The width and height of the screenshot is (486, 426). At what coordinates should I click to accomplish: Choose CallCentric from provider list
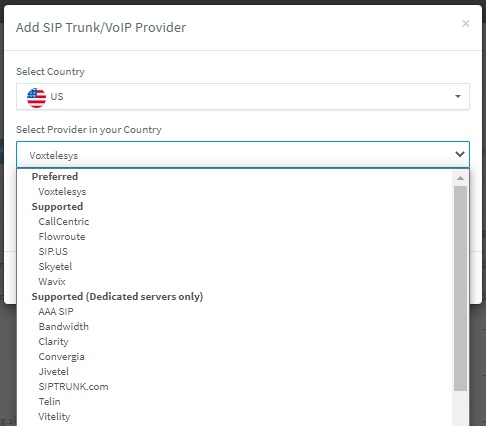click(64, 222)
